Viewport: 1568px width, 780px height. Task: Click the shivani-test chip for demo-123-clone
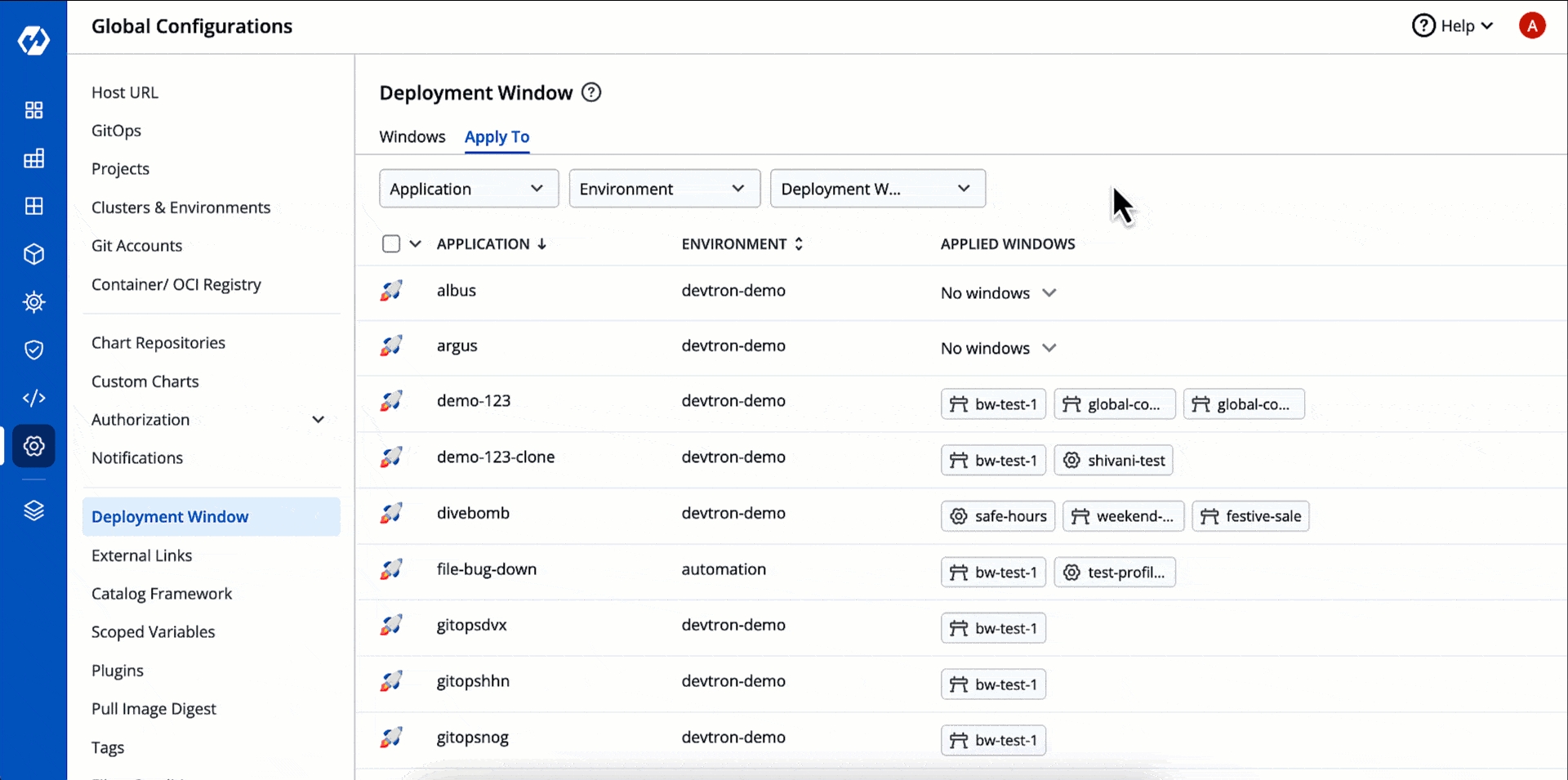(1113, 461)
